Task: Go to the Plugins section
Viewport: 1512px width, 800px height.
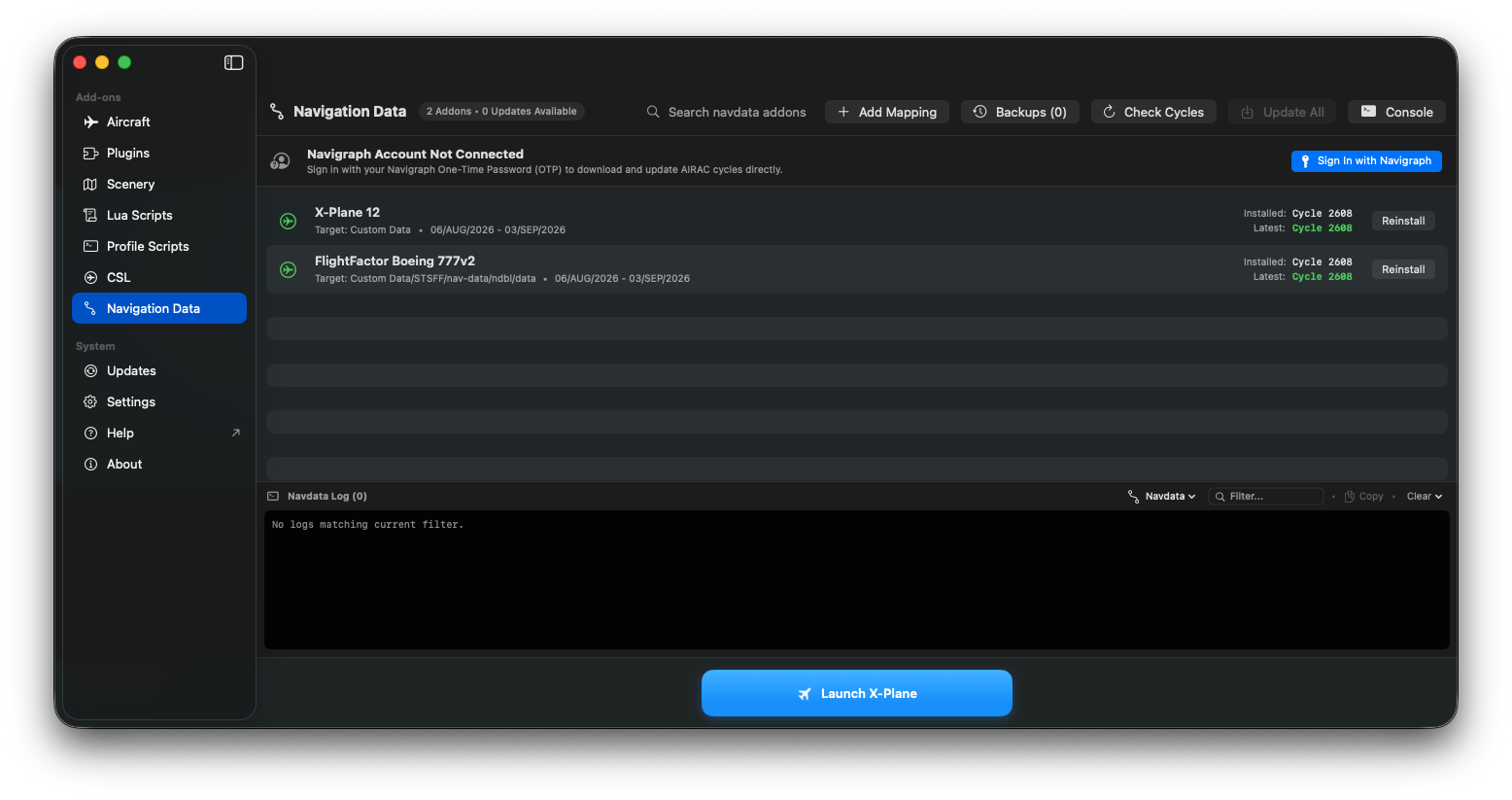Action: point(159,153)
